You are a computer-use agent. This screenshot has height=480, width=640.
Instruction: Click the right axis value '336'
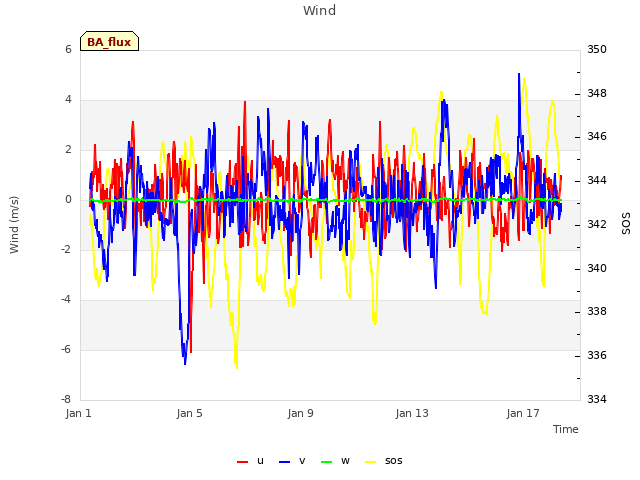point(597,356)
